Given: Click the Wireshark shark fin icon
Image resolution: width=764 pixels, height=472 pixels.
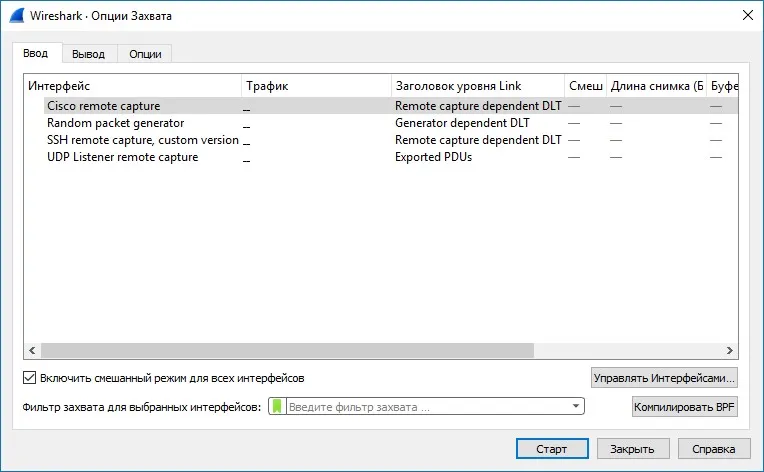Looking at the screenshot, I should coord(17,16).
